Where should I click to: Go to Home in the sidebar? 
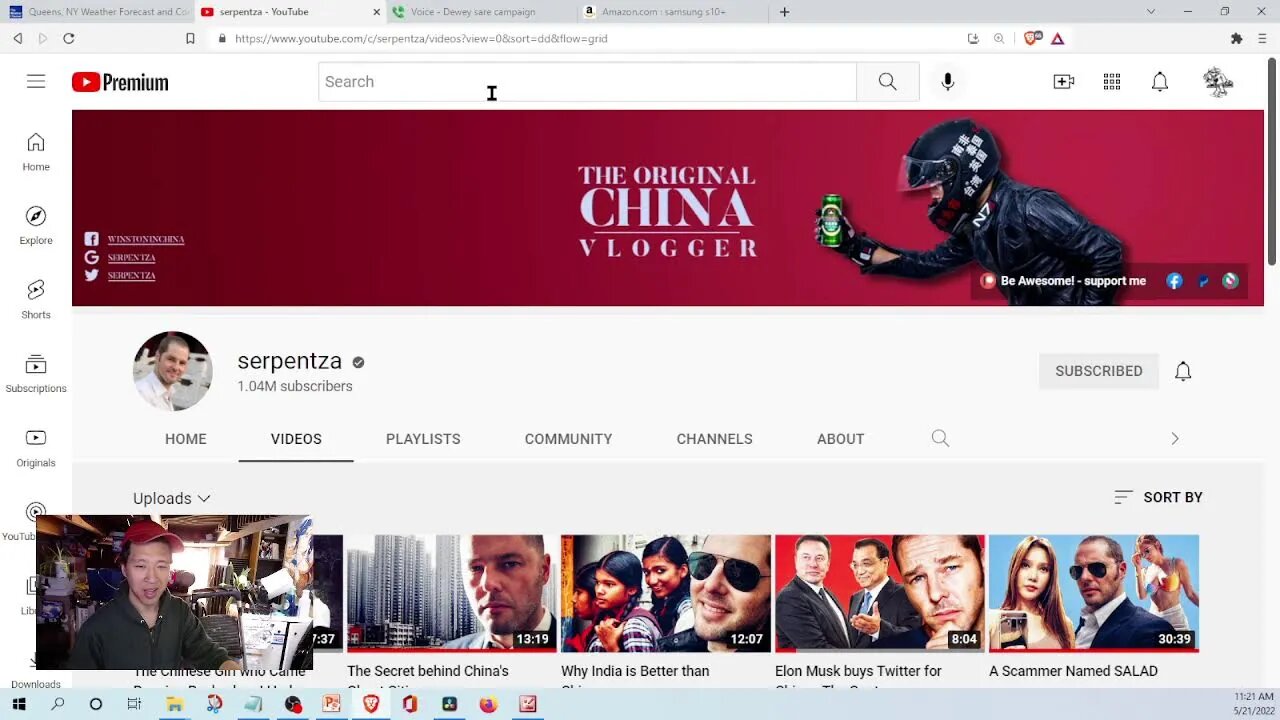click(x=36, y=152)
